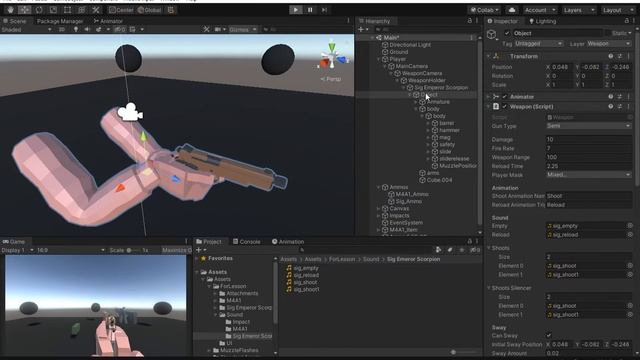Screen dimensions: 640x360
Task: Switch to the Lighting tab
Action: [542, 21]
